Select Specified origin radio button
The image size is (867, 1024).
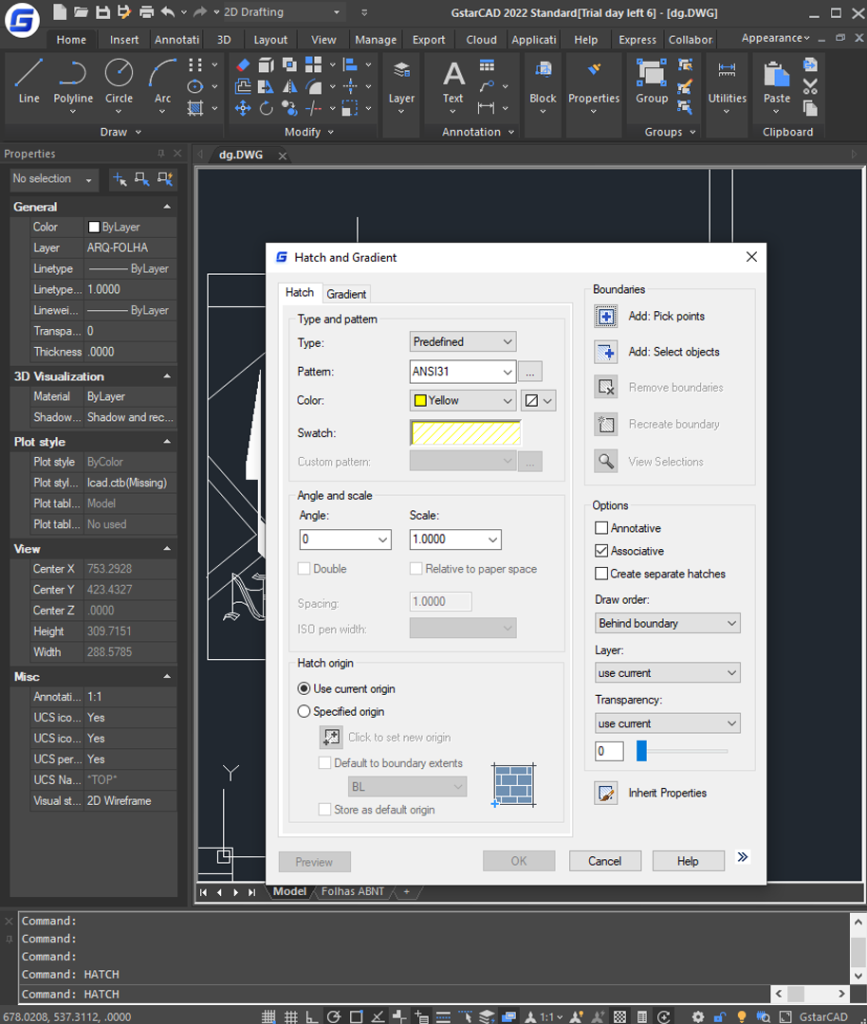click(x=304, y=711)
